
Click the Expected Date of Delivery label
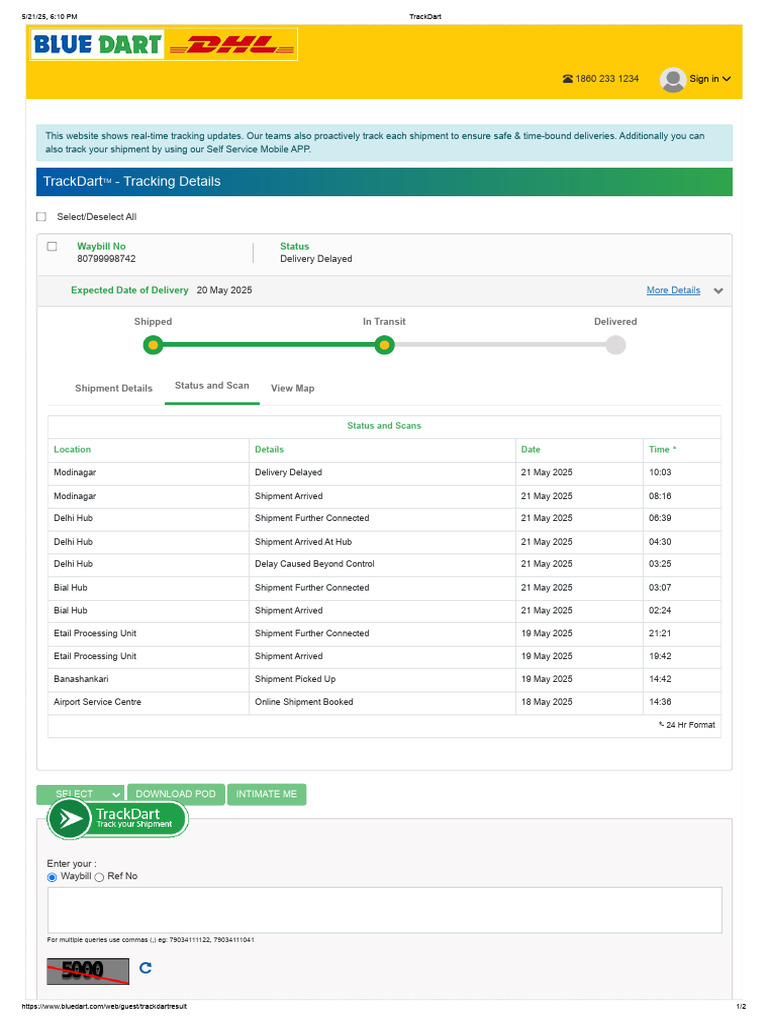pyautogui.click(x=129, y=291)
